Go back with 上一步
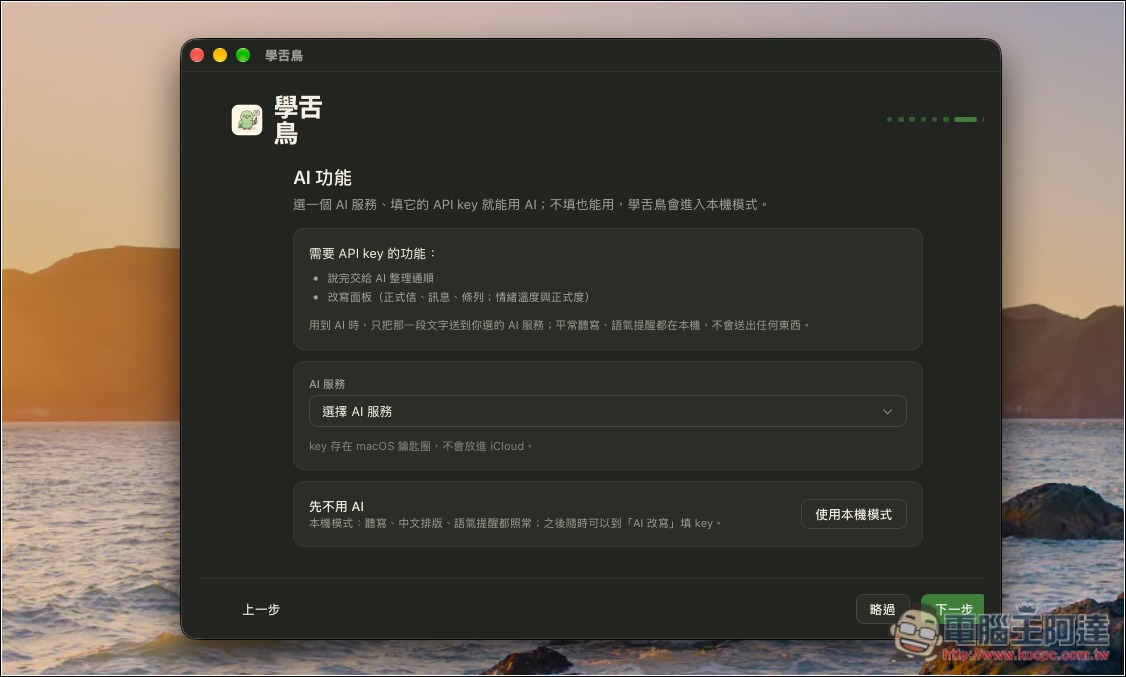This screenshot has height=677, width=1126. click(261, 609)
